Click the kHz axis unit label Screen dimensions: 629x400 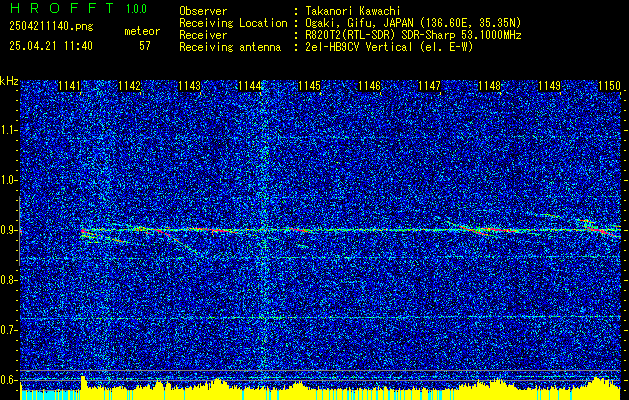9,82
